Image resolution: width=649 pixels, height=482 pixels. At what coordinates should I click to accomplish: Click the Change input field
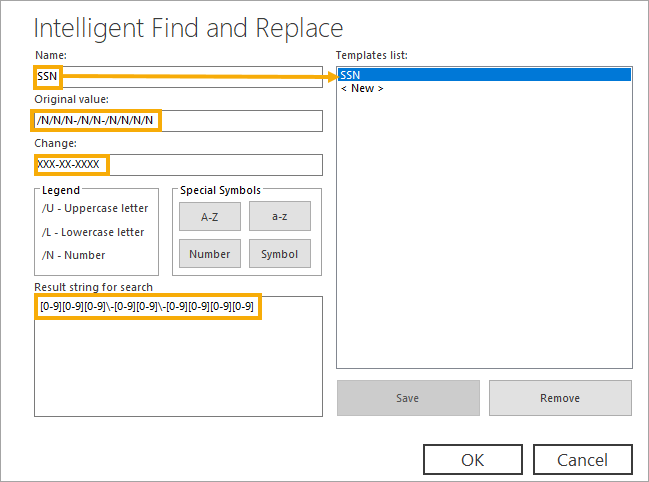[178, 165]
